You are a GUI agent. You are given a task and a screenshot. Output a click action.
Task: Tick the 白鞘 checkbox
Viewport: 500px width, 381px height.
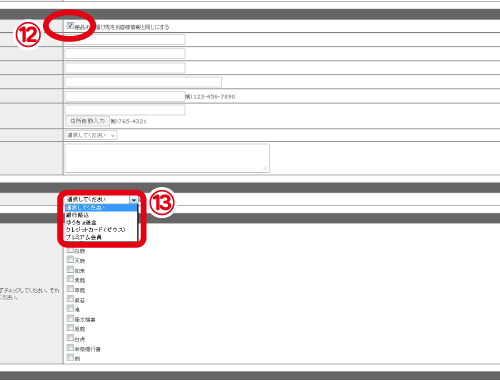[x=70, y=250]
